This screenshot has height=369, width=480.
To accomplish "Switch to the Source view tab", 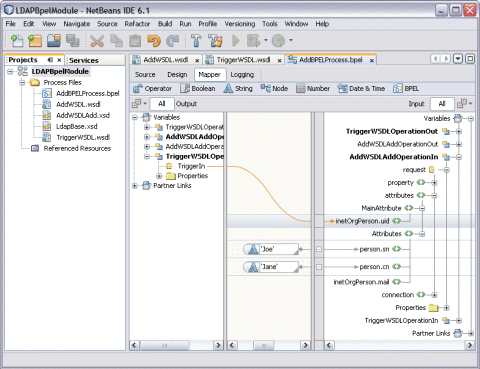I will click(x=145, y=75).
